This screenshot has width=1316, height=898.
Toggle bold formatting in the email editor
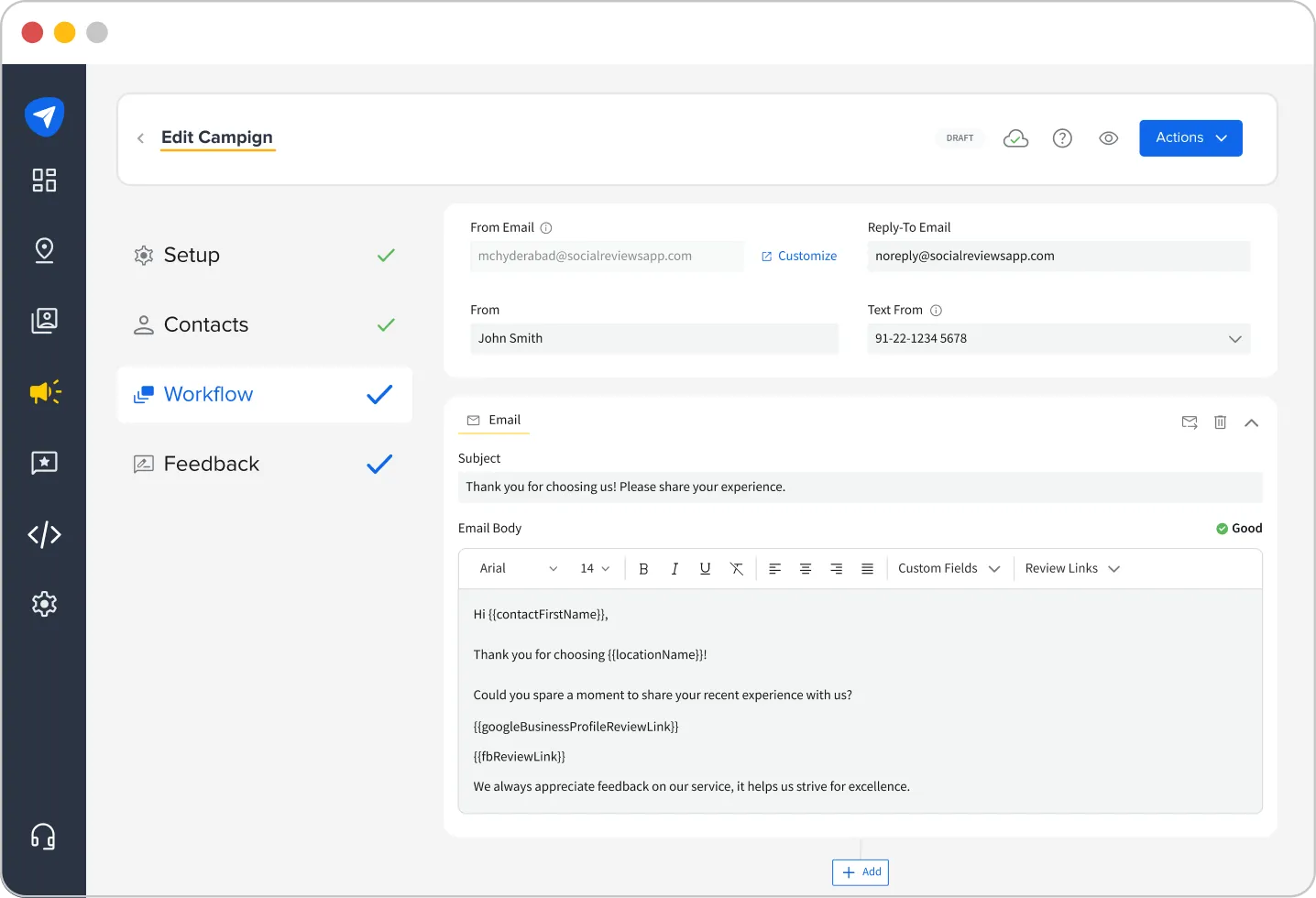coord(644,568)
